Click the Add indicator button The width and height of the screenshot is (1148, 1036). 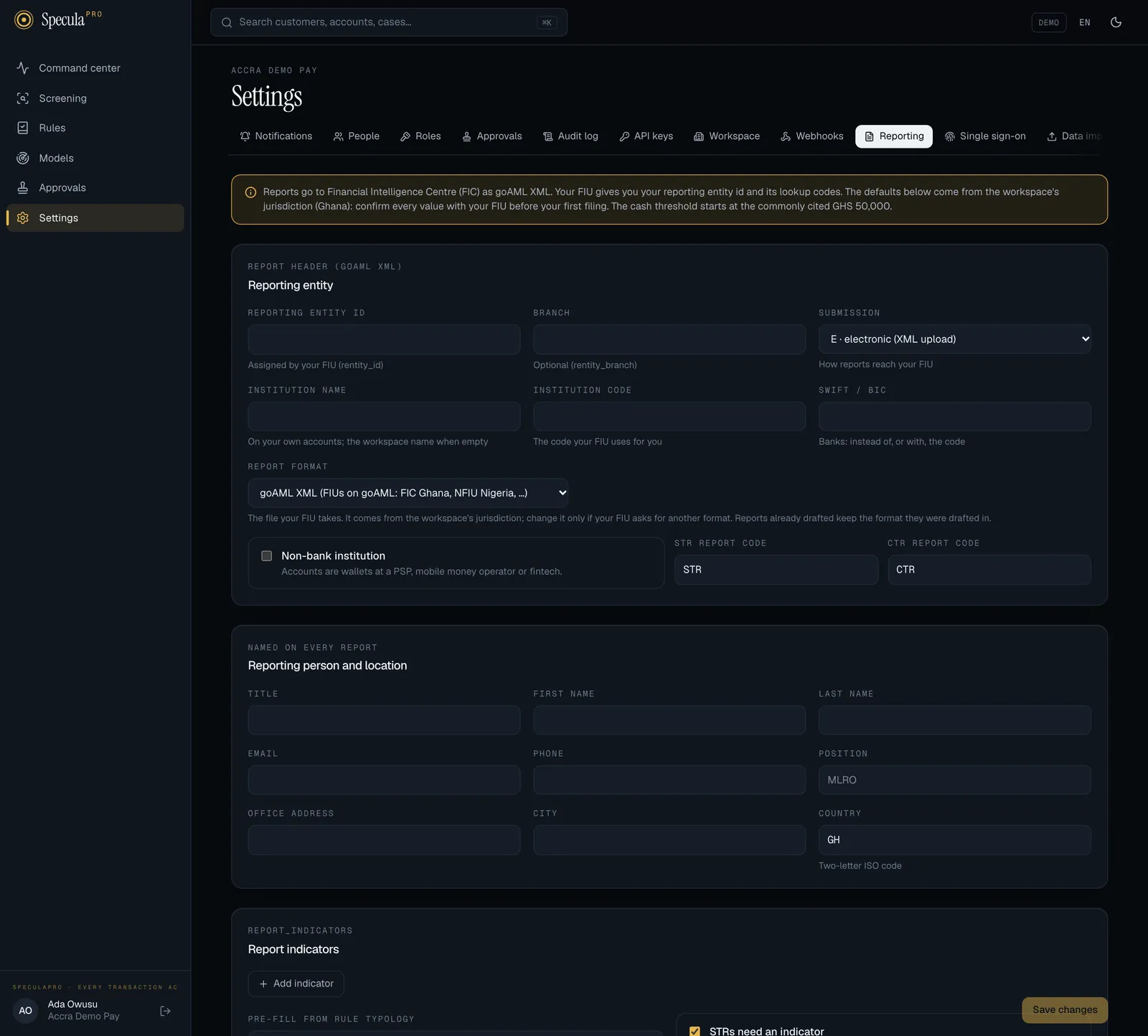(x=296, y=984)
